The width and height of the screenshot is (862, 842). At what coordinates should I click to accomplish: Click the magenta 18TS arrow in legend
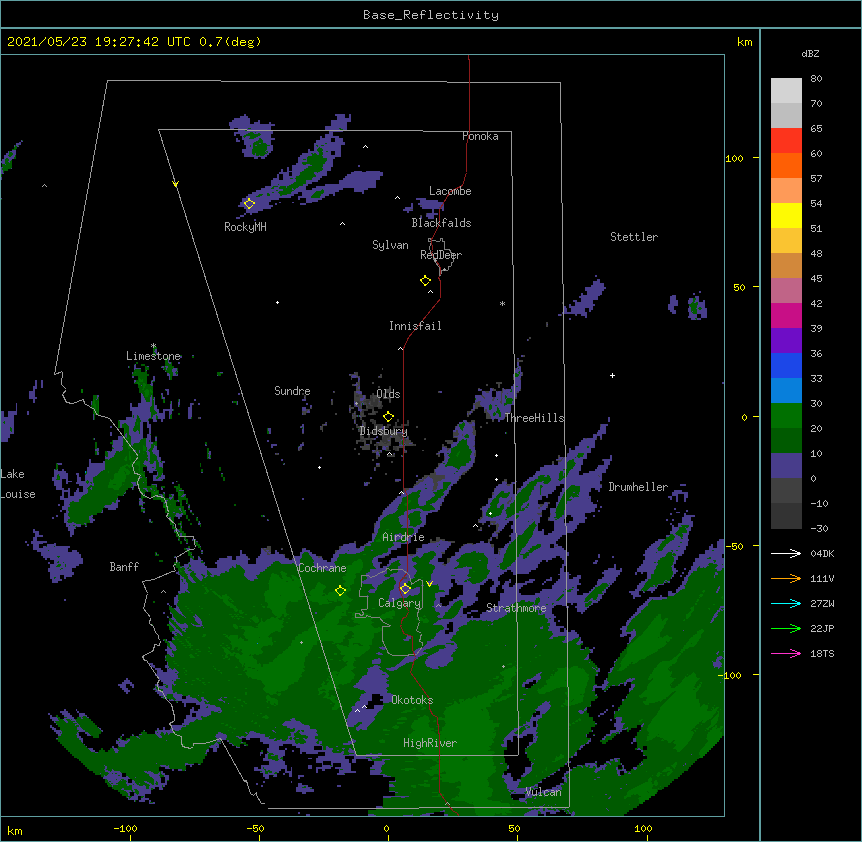point(786,653)
